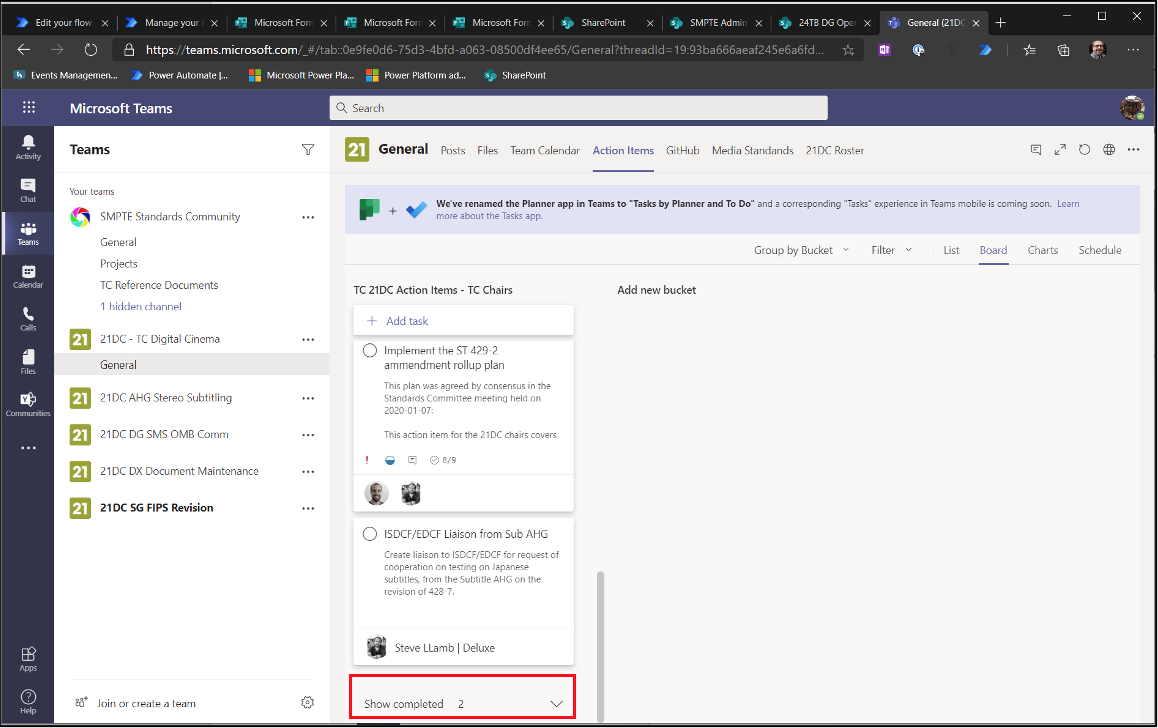Screen dimensions: 1158x728
Task: Open the Calendar app icon
Action: click(28, 276)
